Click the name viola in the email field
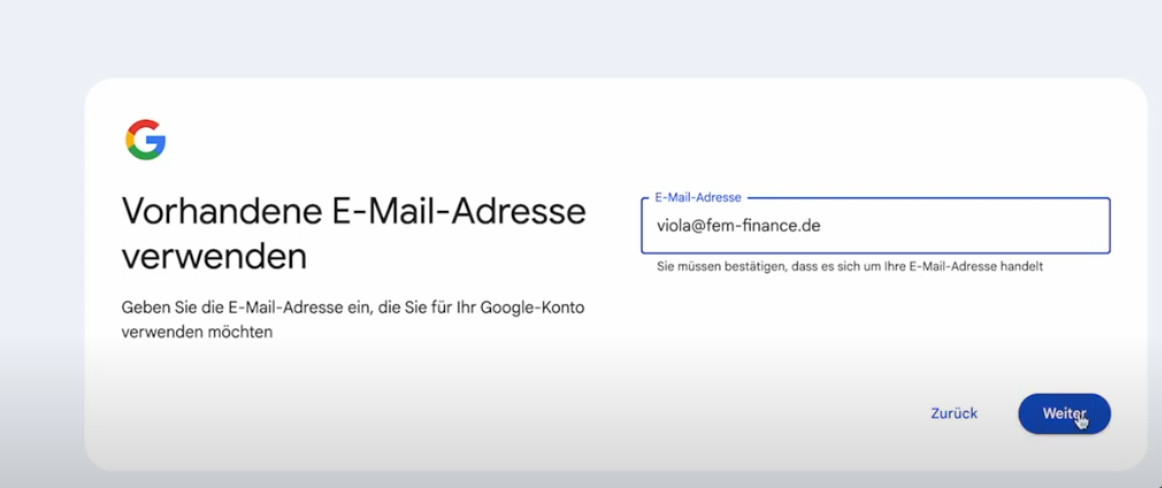 tap(674, 226)
